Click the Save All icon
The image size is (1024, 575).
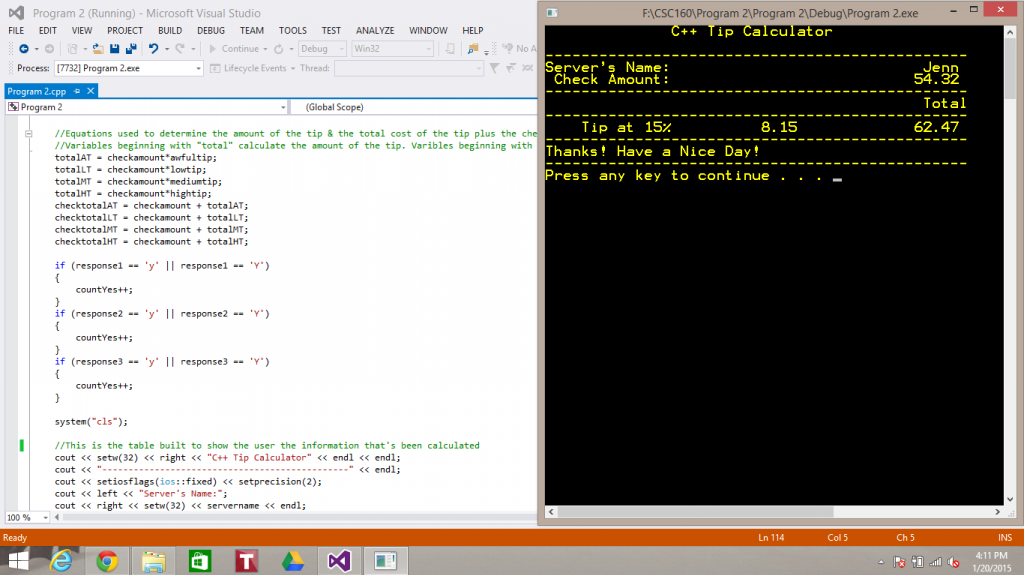131,48
